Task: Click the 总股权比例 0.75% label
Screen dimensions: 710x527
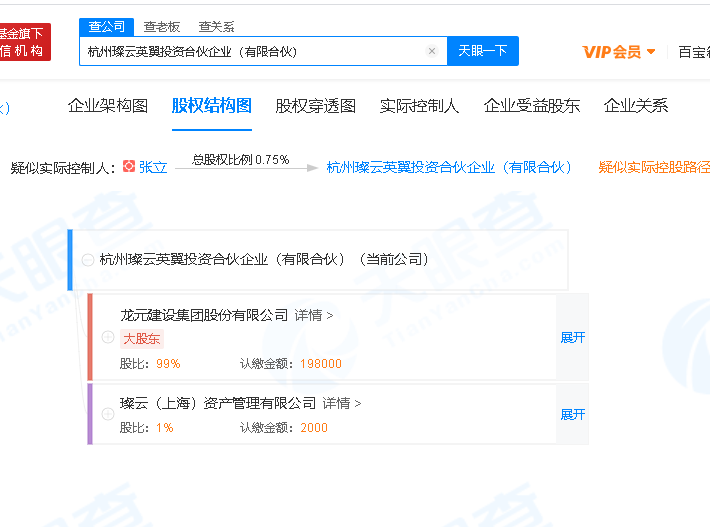Action: pyautogui.click(x=240, y=160)
